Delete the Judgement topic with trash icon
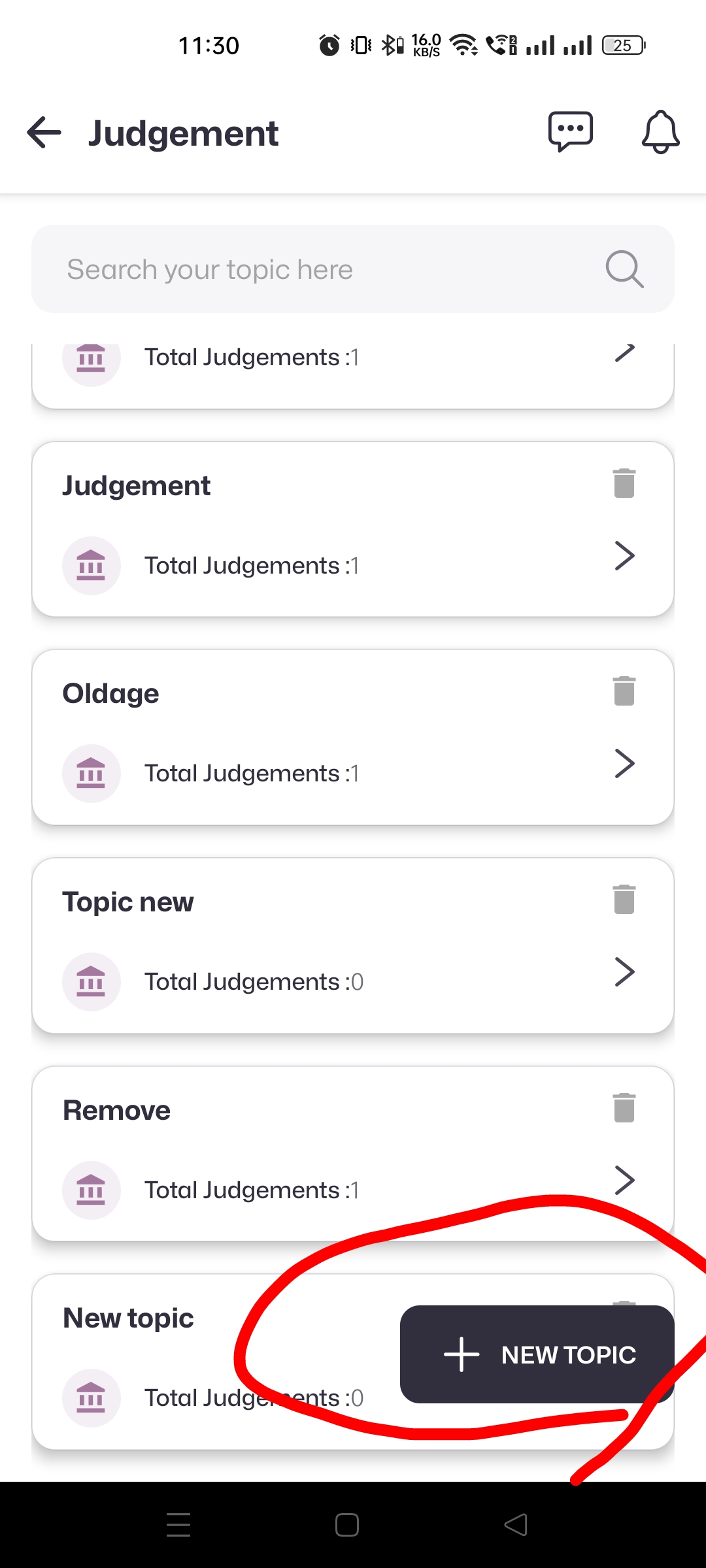Viewport: 706px width, 1568px height. point(624,483)
